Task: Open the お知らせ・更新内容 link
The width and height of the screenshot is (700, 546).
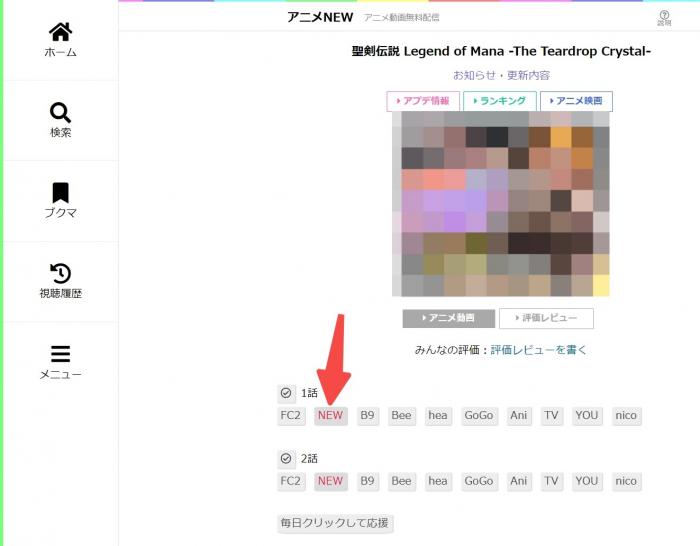Action: coord(501,75)
